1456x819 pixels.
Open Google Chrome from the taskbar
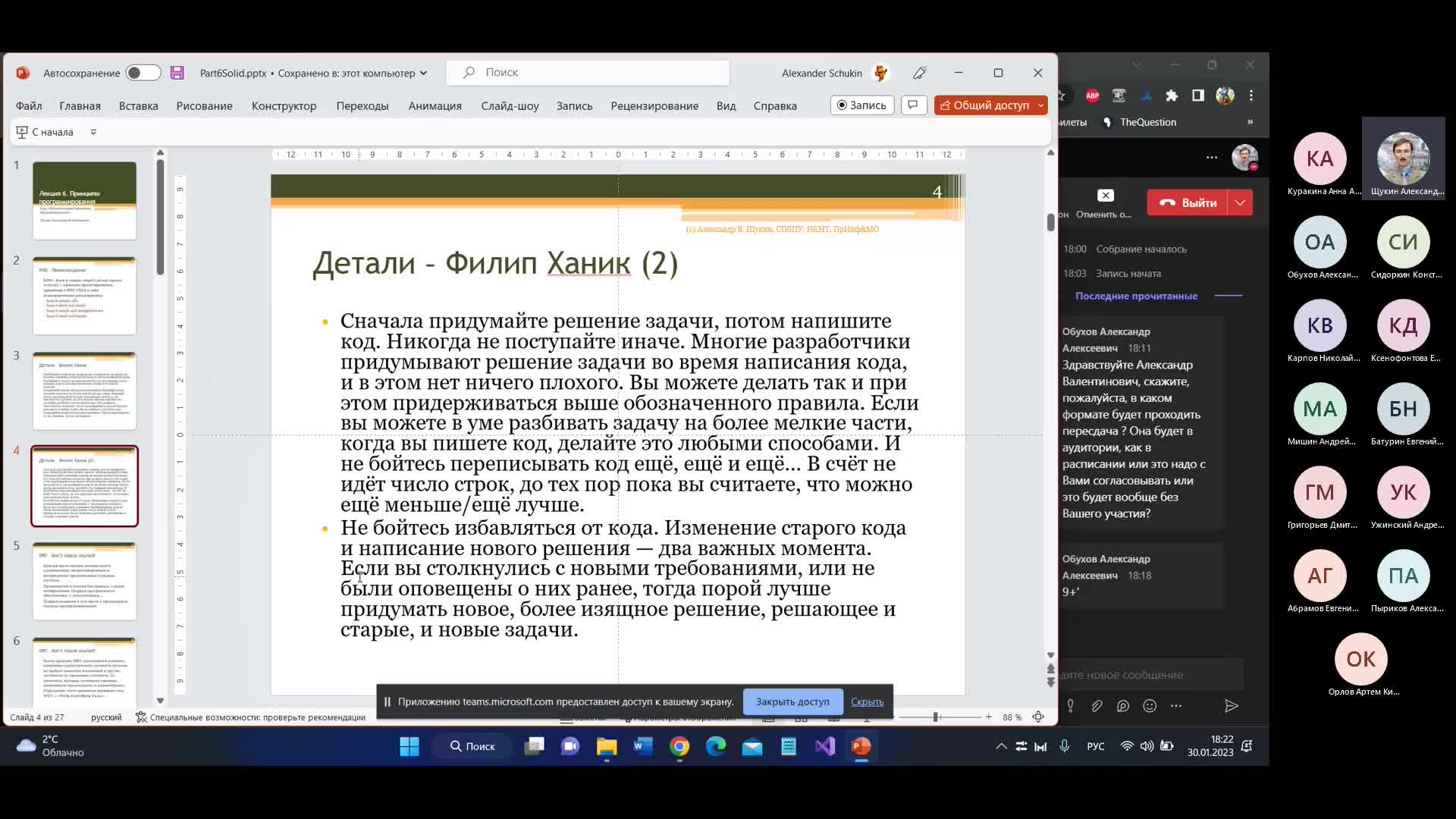click(679, 747)
